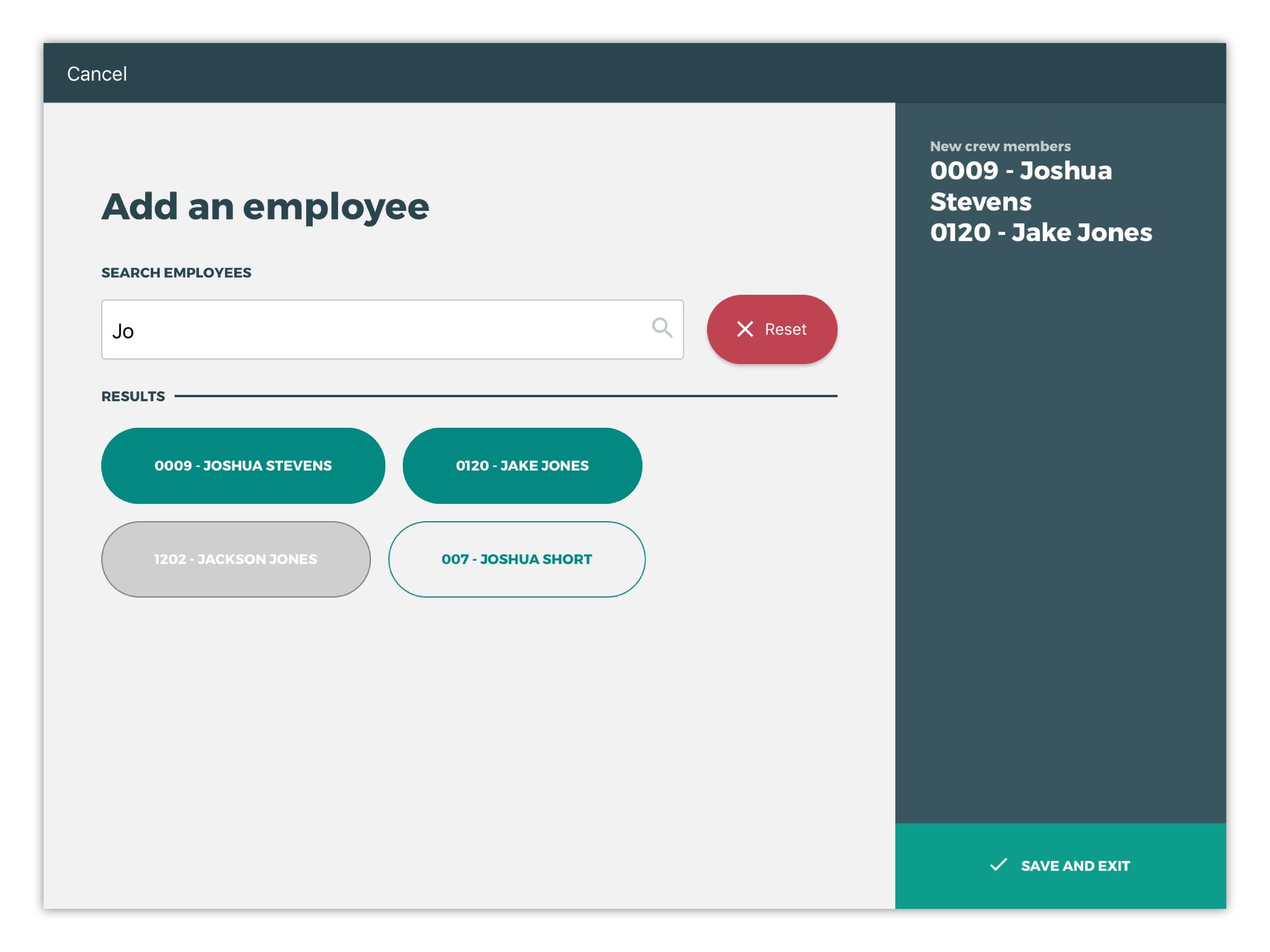Image resolution: width=1270 pixels, height=952 pixels.
Task: Click the magnifying glass search icon
Action: click(661, 328)
